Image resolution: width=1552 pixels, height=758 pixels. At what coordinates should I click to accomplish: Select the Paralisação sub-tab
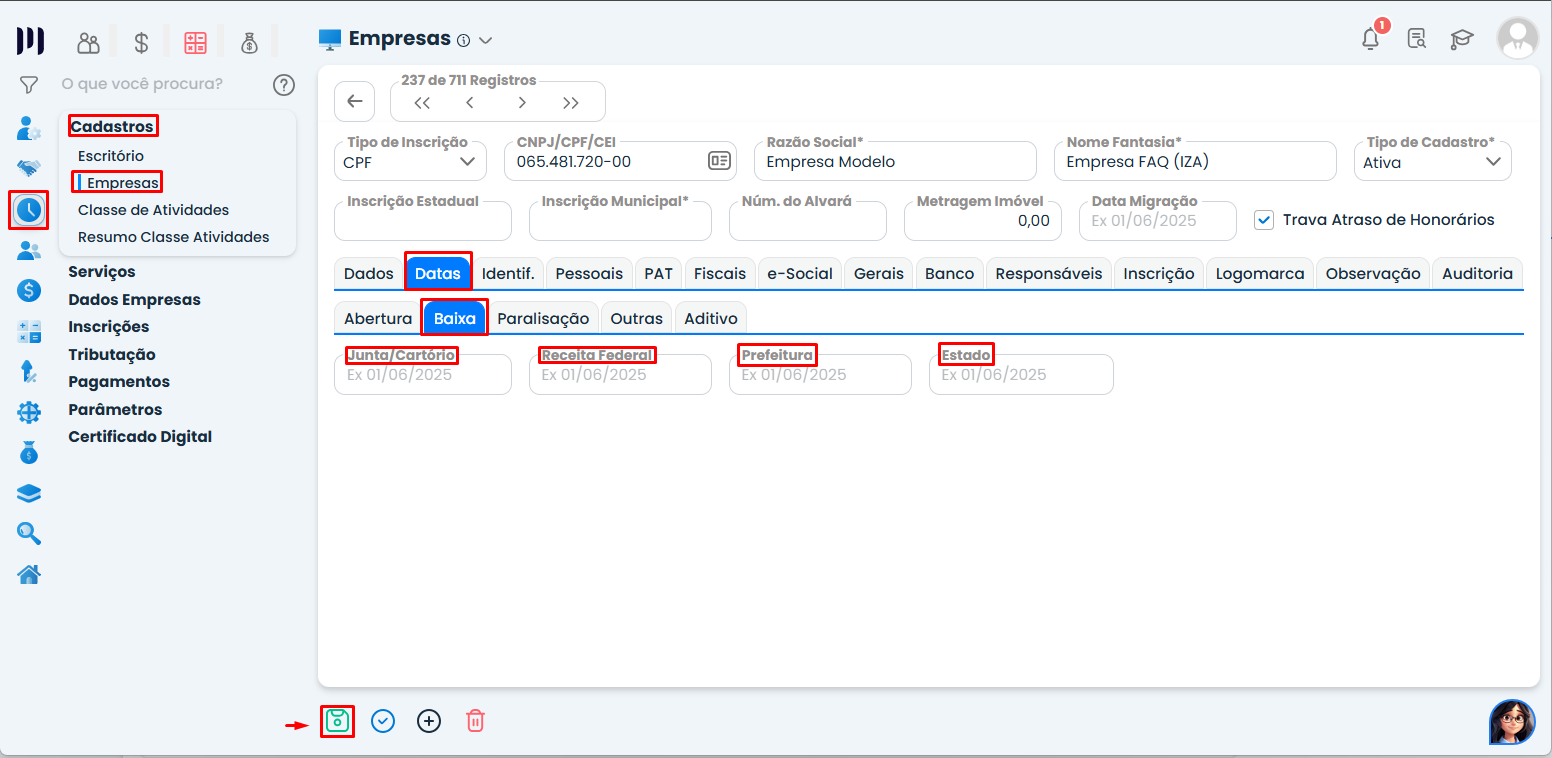click(x=543, y=318)
